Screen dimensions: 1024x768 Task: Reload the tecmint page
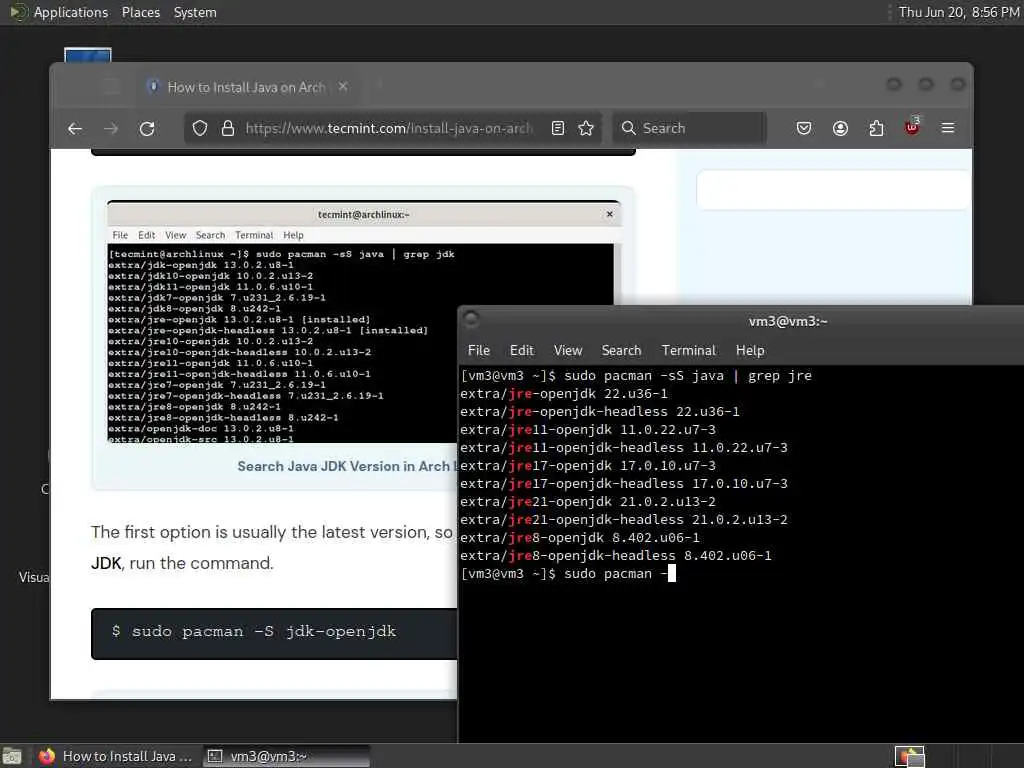click(147, 129)
